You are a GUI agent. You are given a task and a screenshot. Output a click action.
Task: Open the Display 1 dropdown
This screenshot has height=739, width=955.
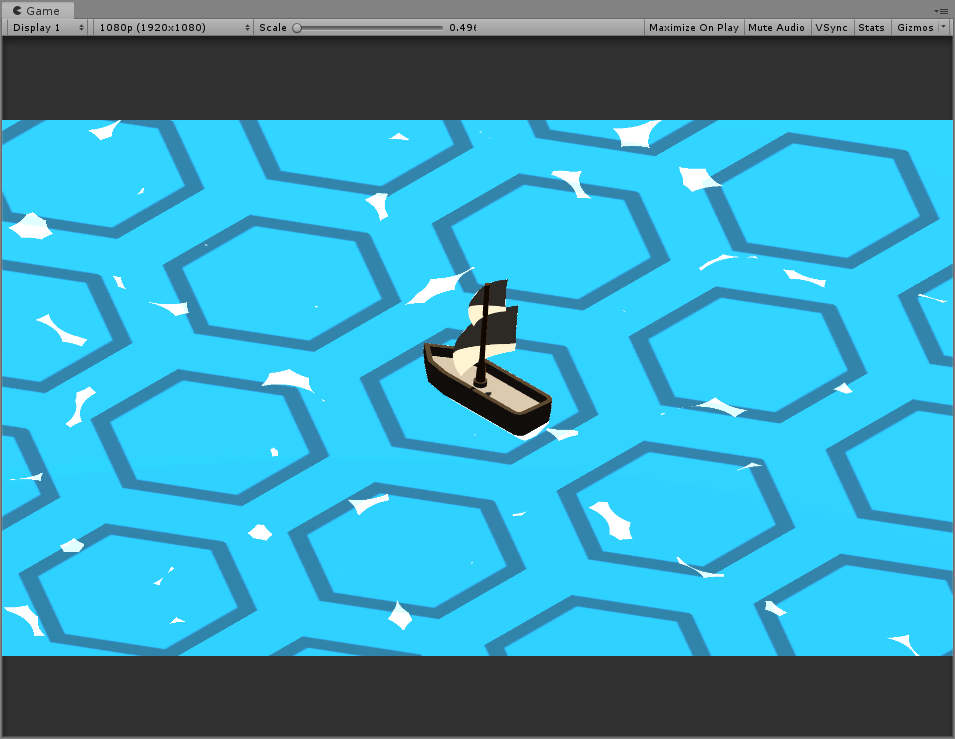click(47, 27)
